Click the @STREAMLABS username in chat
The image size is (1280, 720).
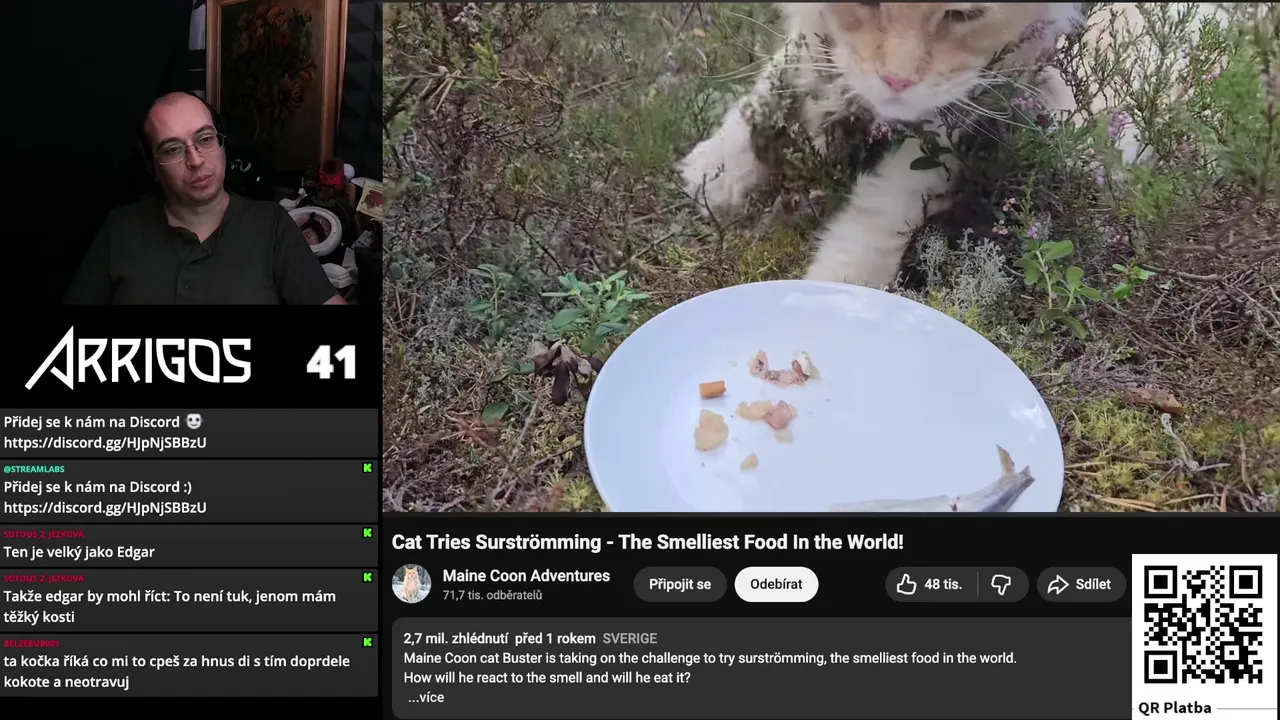[x=34, y=468]
